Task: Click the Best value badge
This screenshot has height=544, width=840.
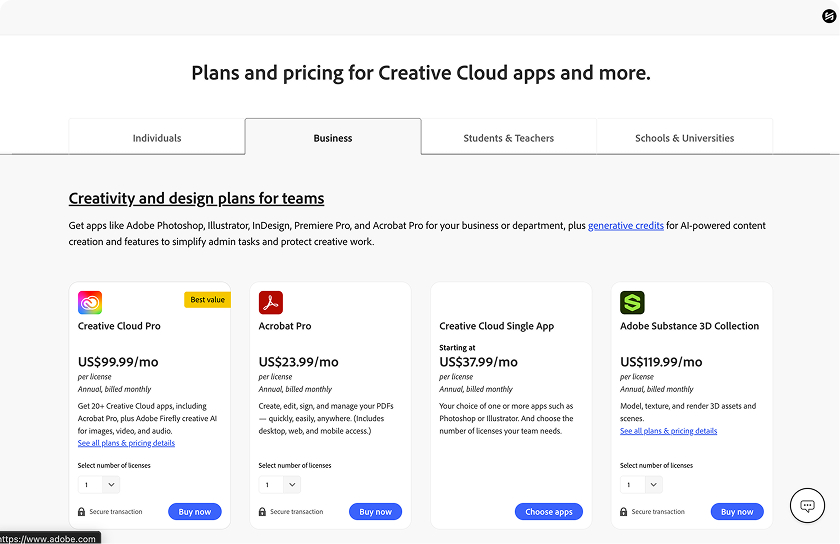Action: pyautogui.click(x=207, y=300)
